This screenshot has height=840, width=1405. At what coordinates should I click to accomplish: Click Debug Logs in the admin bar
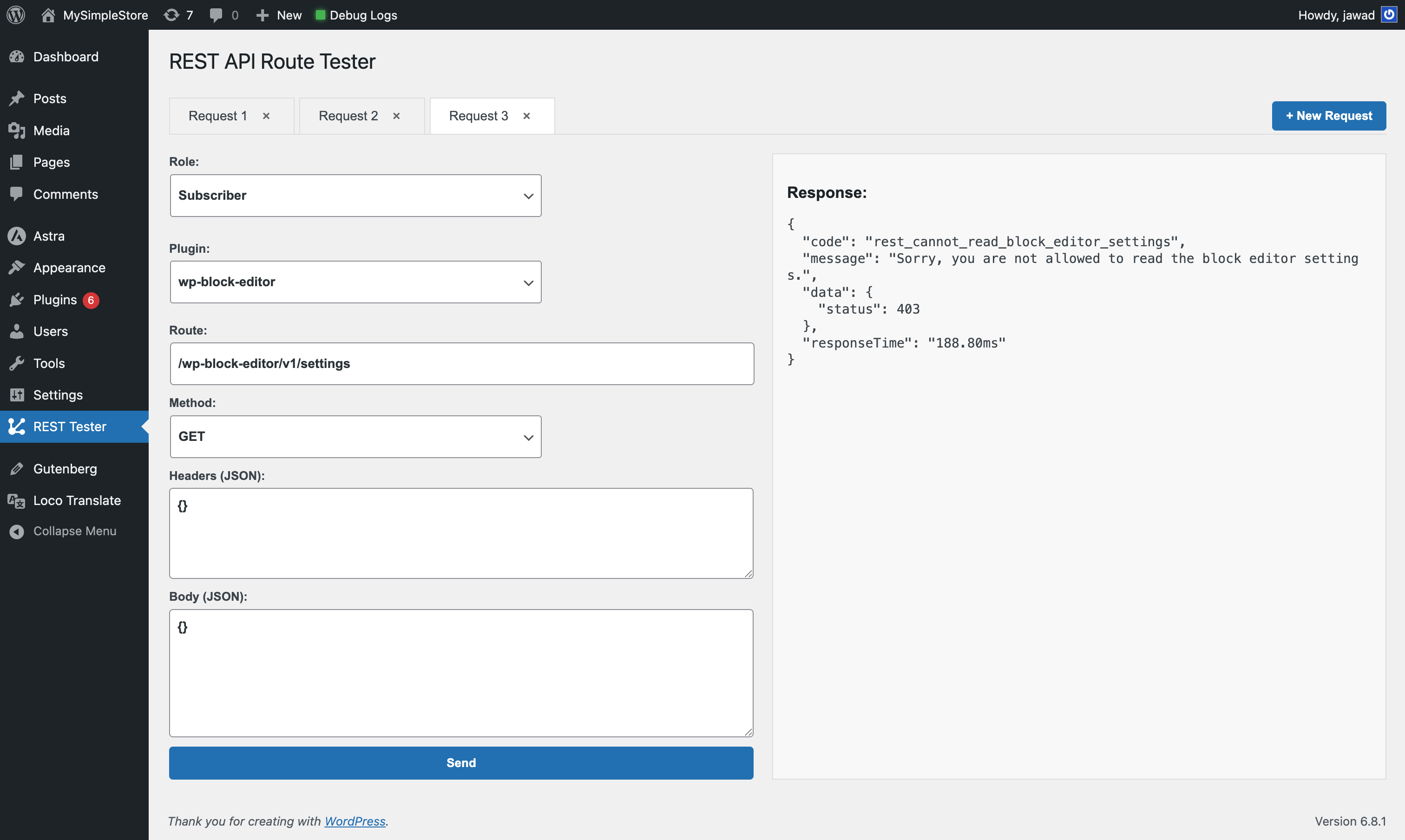pos(363,15)
